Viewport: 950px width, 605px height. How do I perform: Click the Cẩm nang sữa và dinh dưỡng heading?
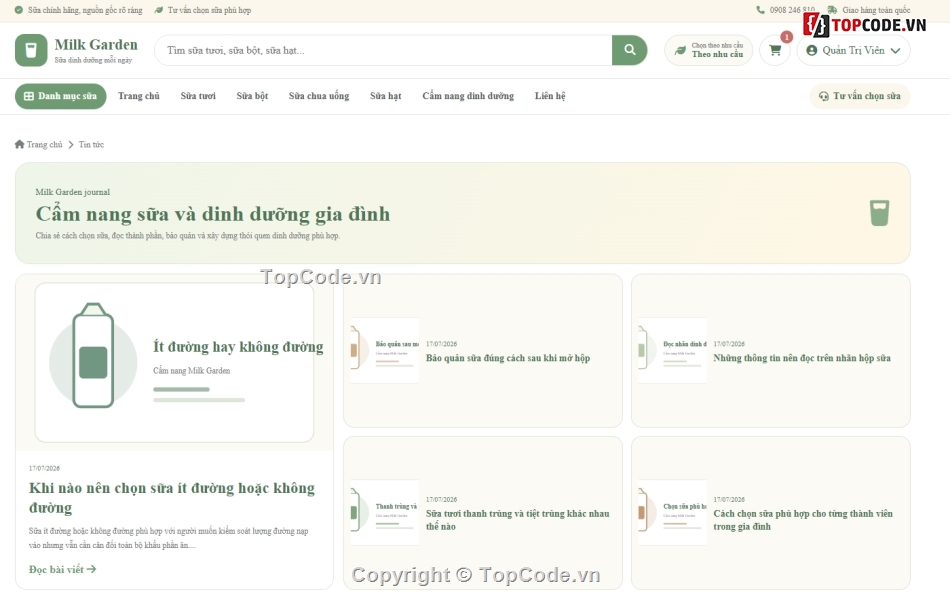pos(213,214)
